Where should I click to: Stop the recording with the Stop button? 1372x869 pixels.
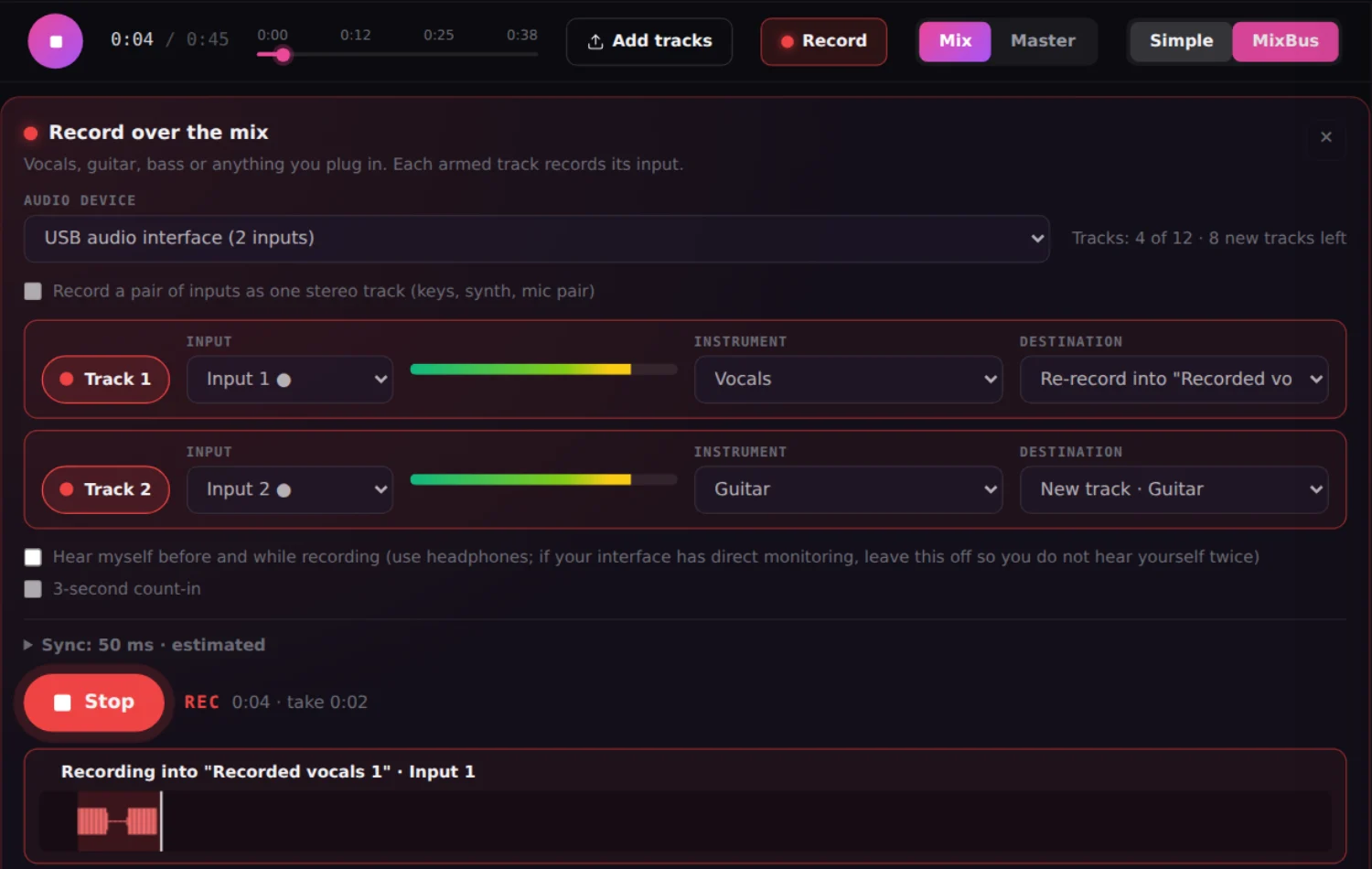(94, 703)
